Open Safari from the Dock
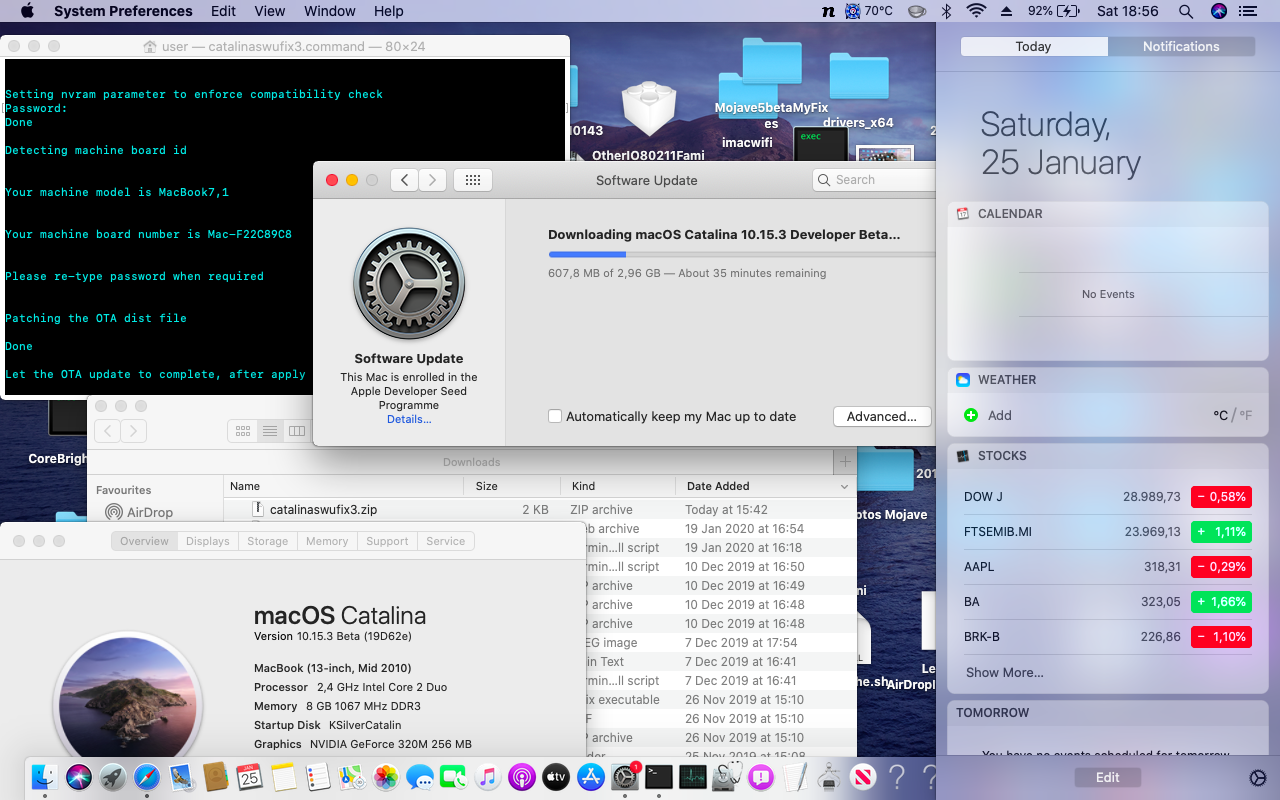Screen dimensions: 1280x800 click(147, 777)
